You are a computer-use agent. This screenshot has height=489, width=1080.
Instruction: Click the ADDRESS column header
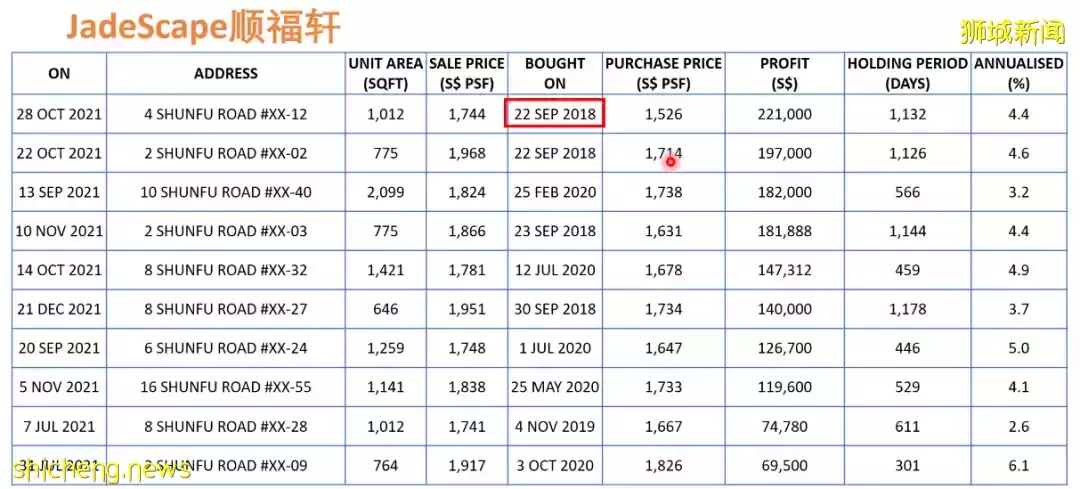pos(226,73)
